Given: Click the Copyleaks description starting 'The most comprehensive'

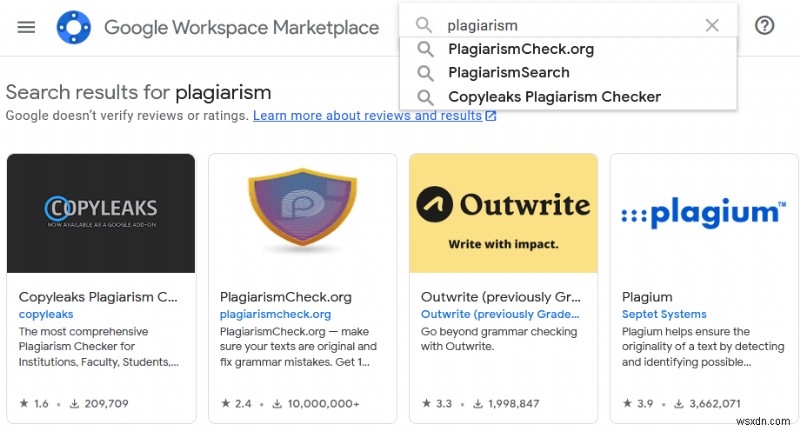Looking at the screenshot, I should (99, 347).
